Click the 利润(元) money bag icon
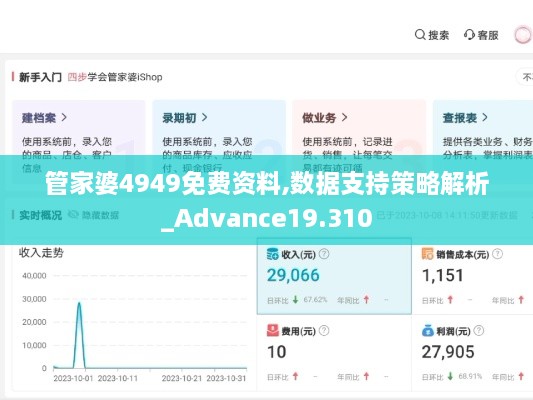 (428, 331)
